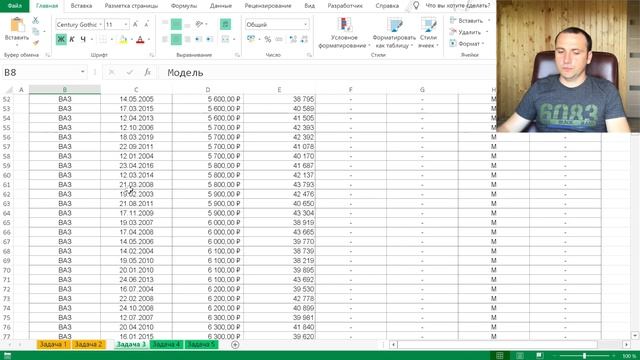Click the decrease decimal icon

click(304, 39)
